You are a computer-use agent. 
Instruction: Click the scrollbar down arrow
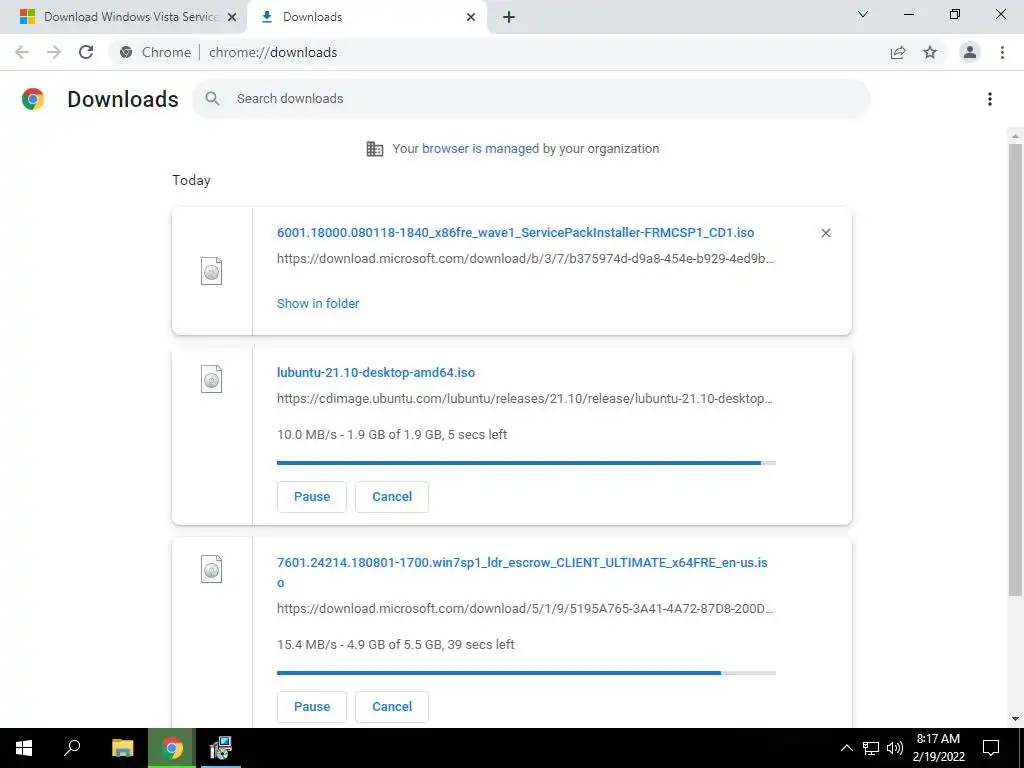pos(1015,720)
